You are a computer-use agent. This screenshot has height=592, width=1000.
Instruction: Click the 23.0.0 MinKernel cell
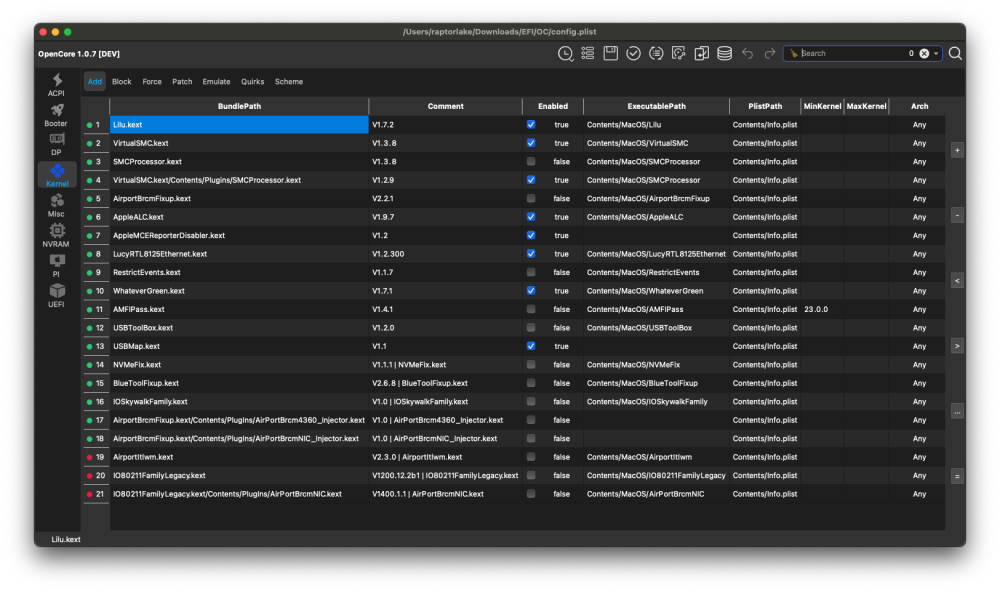coord(822,309)
